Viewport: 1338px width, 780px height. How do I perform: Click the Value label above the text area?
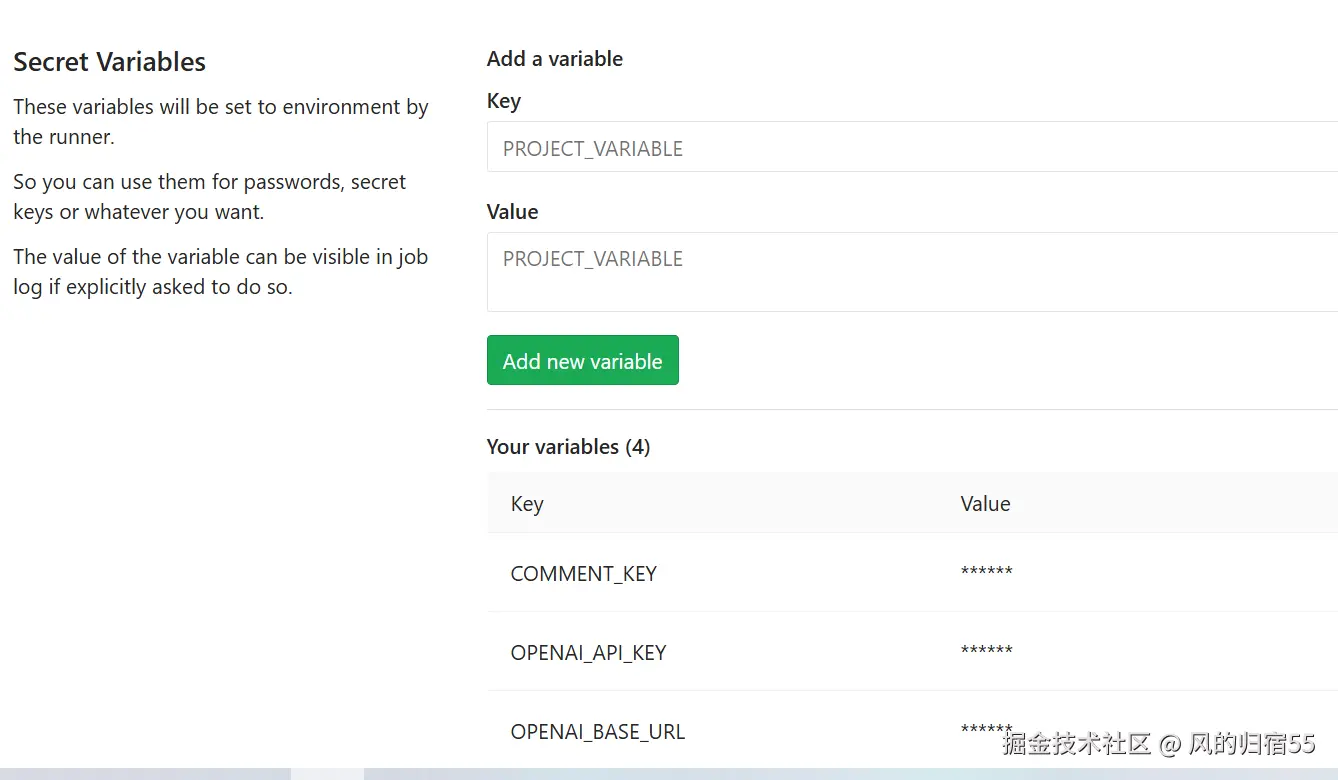pyautogui.click(x=512, y=212)
